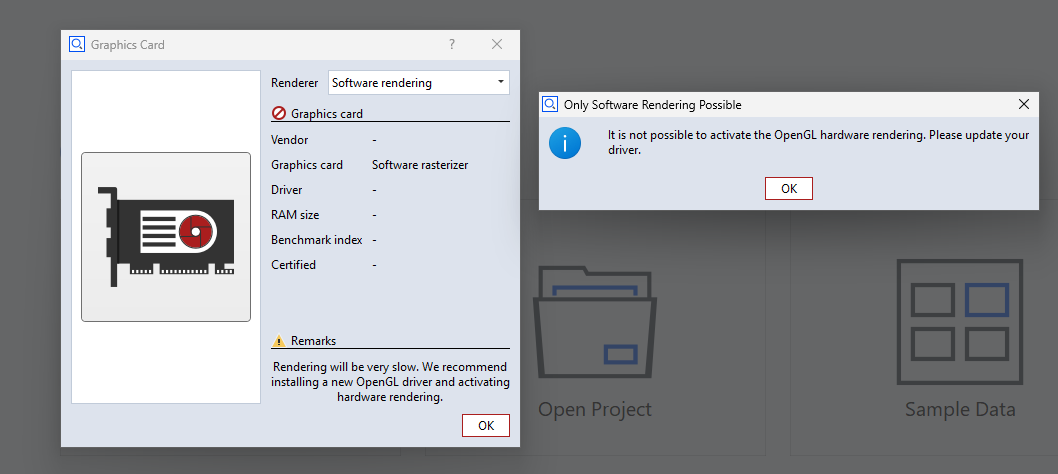
Task: Click the Remarks rendering warning text
Action: (x=390, y=382)
